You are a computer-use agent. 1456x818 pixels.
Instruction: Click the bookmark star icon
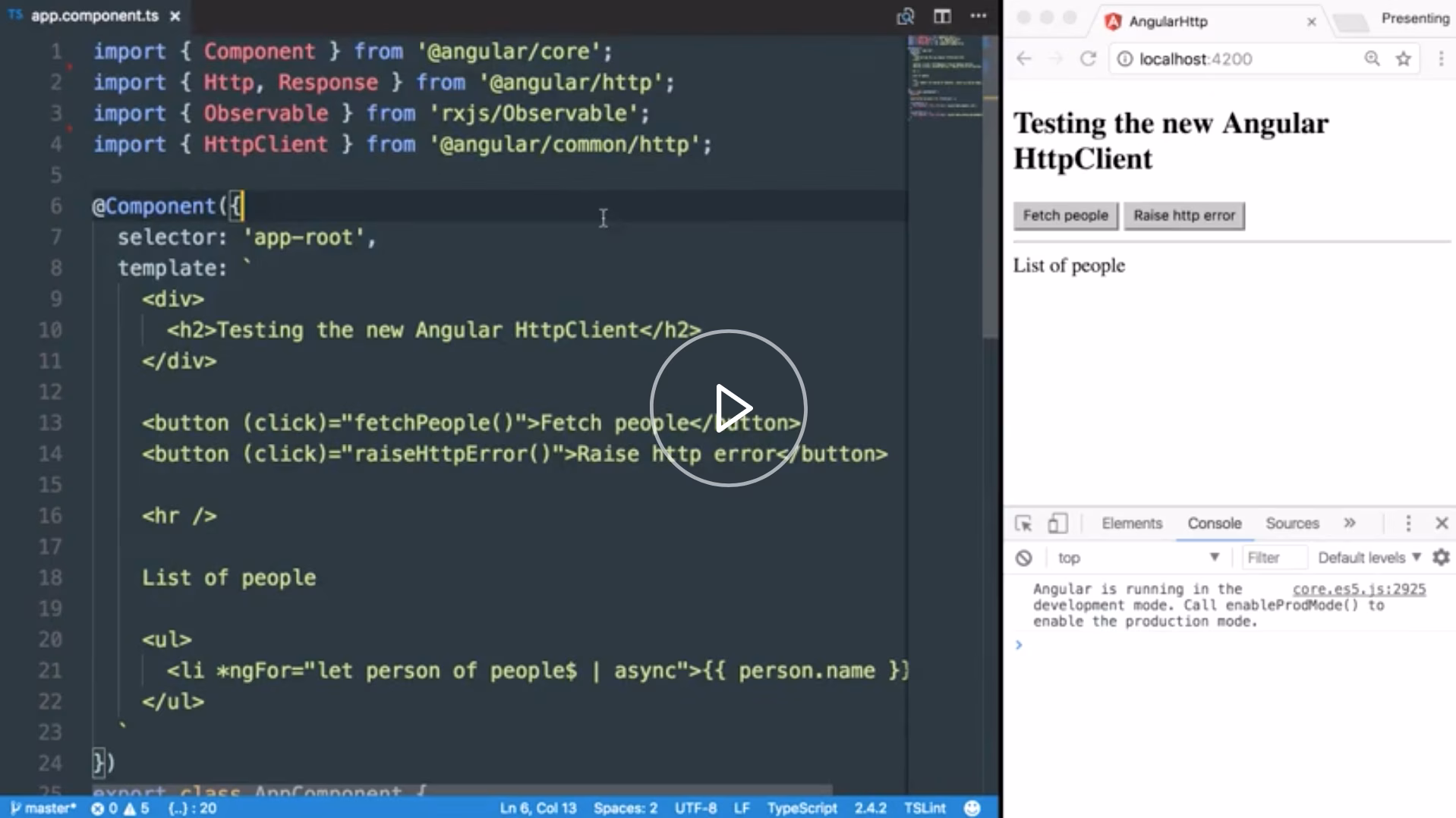[1404, 59]
